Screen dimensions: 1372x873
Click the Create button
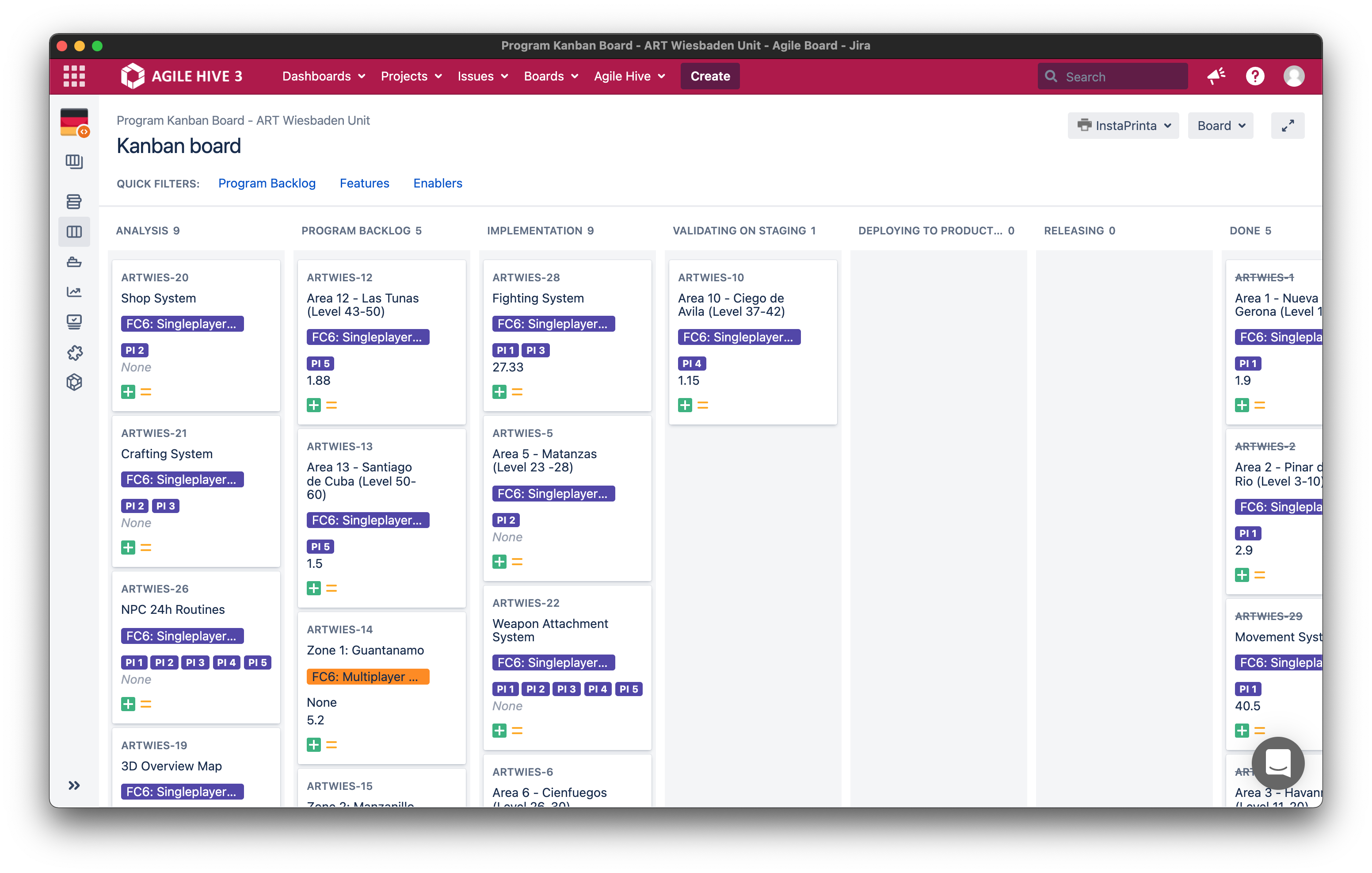tap(709, 76)
